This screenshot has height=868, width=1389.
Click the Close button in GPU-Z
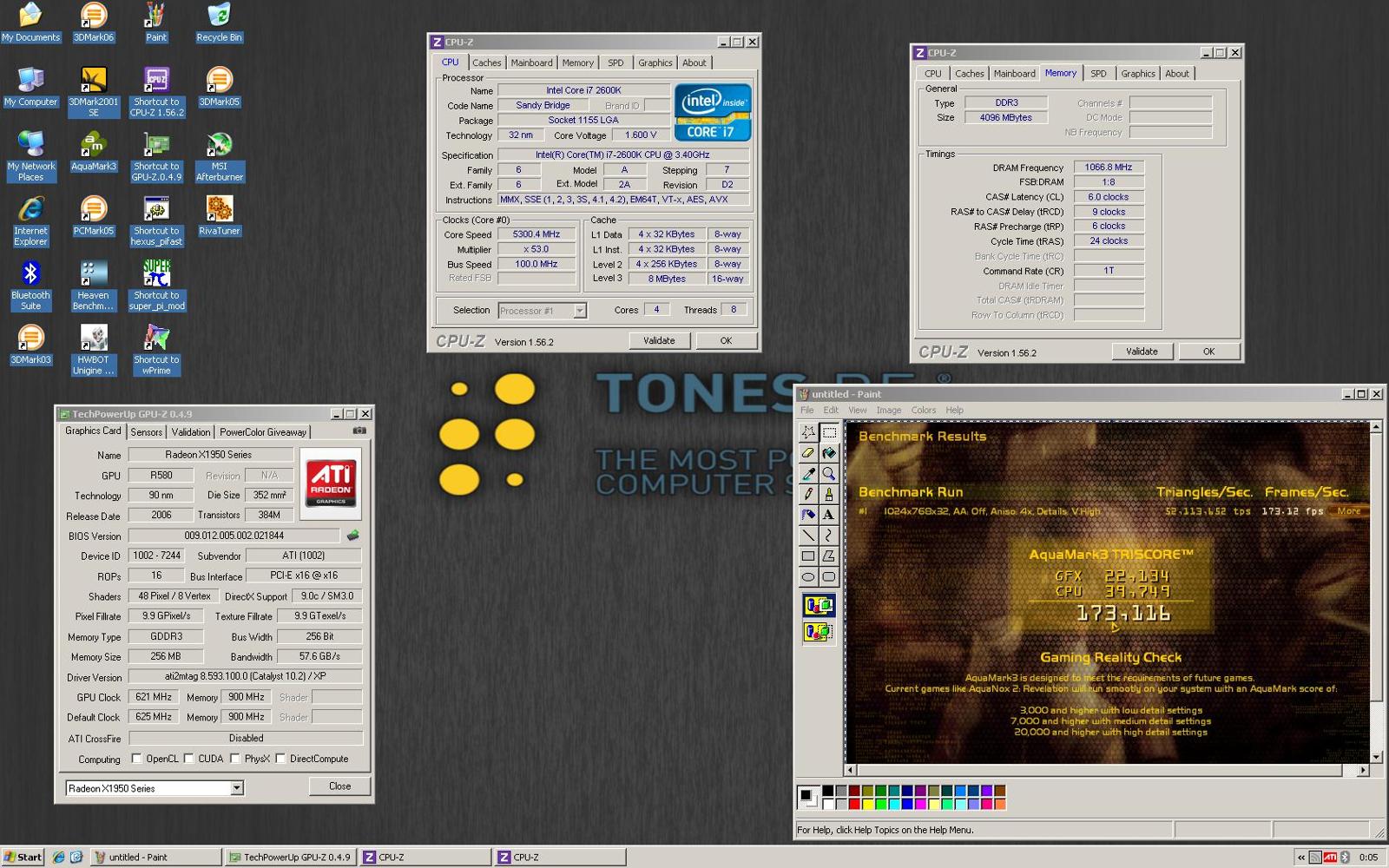point(339,786)
